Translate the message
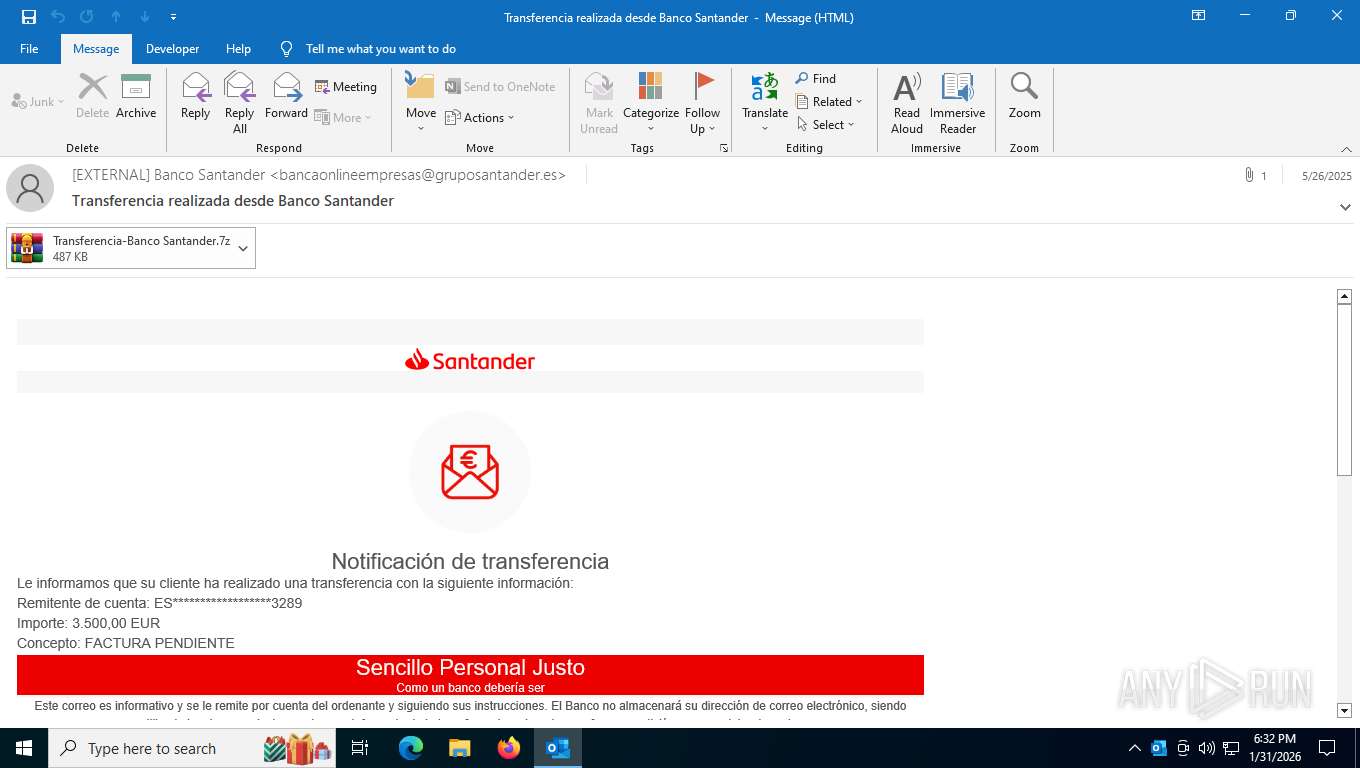Screen dimensions: 1360x768 (765, 103)
